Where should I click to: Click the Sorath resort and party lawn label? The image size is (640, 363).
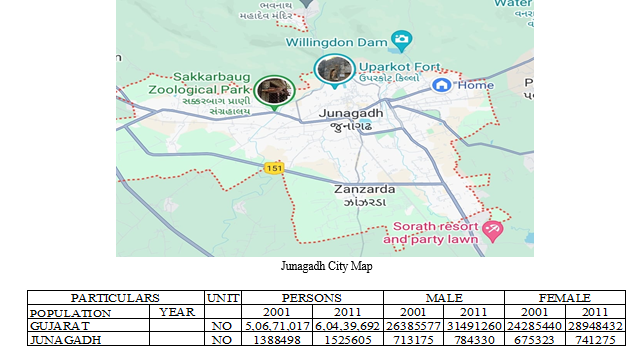431,233
